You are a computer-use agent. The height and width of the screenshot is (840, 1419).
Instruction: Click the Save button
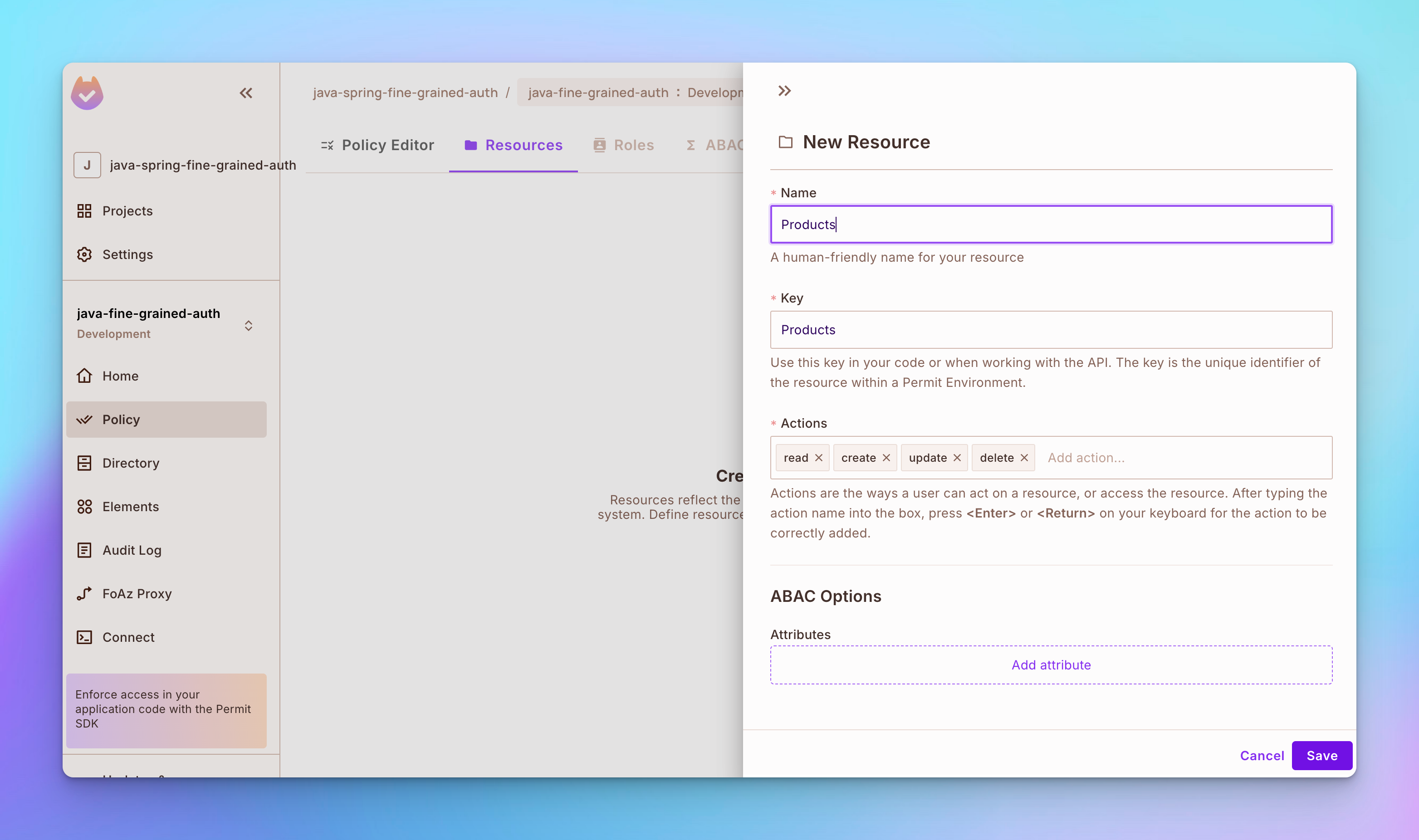click(x=1322, y=755)
